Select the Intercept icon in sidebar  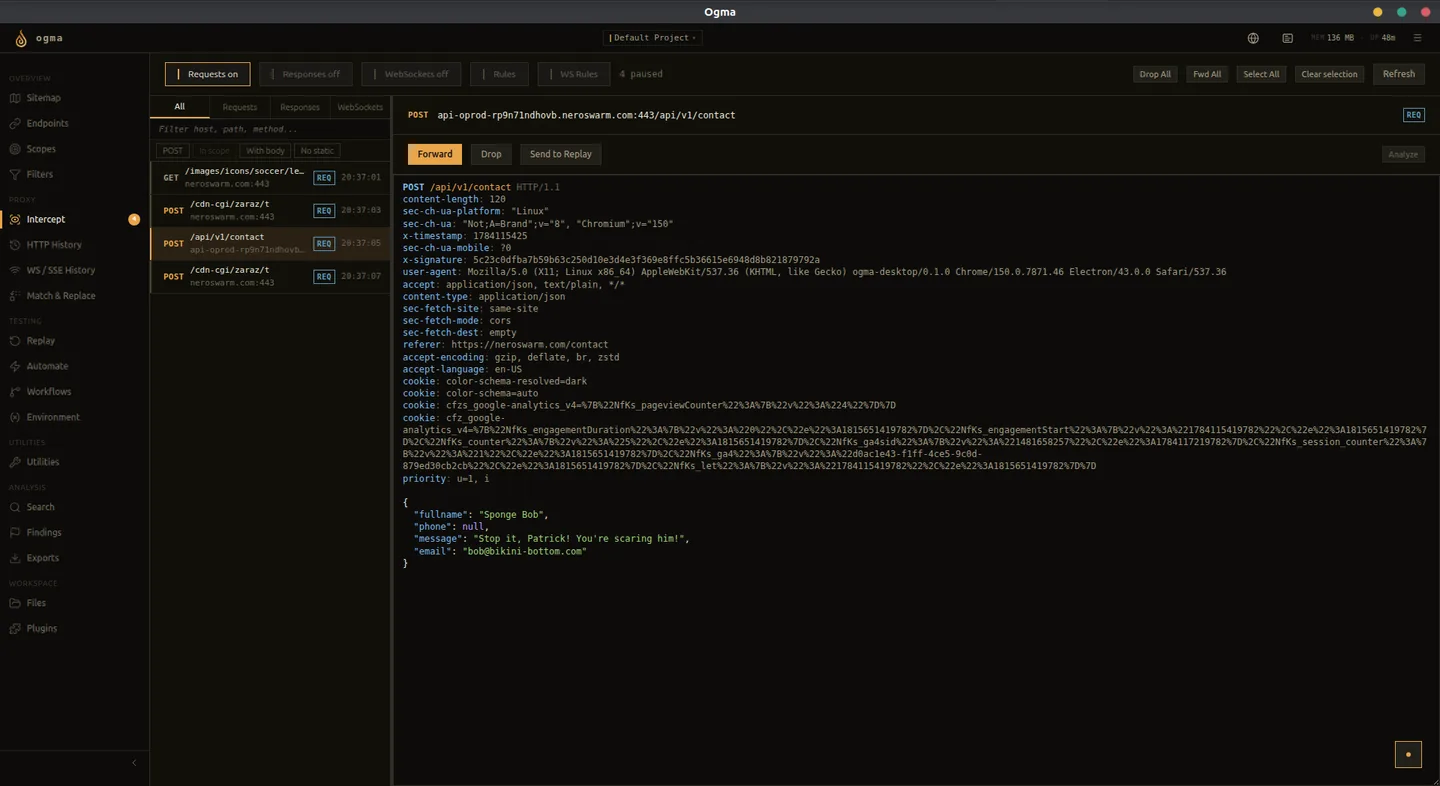pyautogui.click(x=15, y=219)
